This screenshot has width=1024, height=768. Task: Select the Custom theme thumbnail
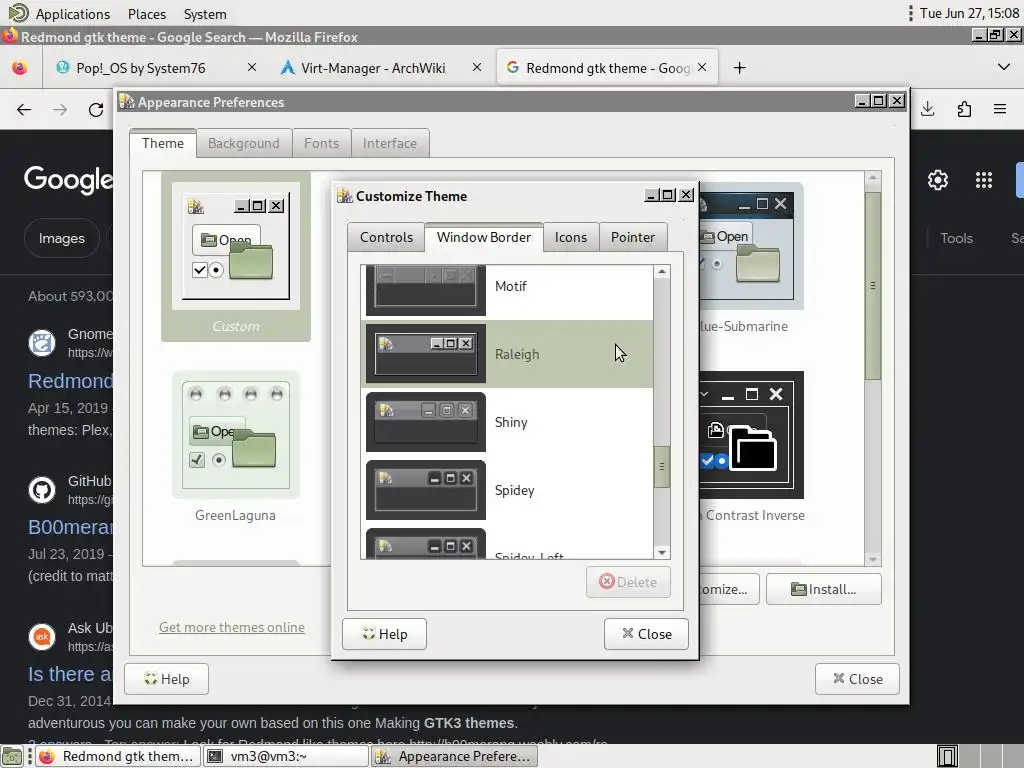236,256
